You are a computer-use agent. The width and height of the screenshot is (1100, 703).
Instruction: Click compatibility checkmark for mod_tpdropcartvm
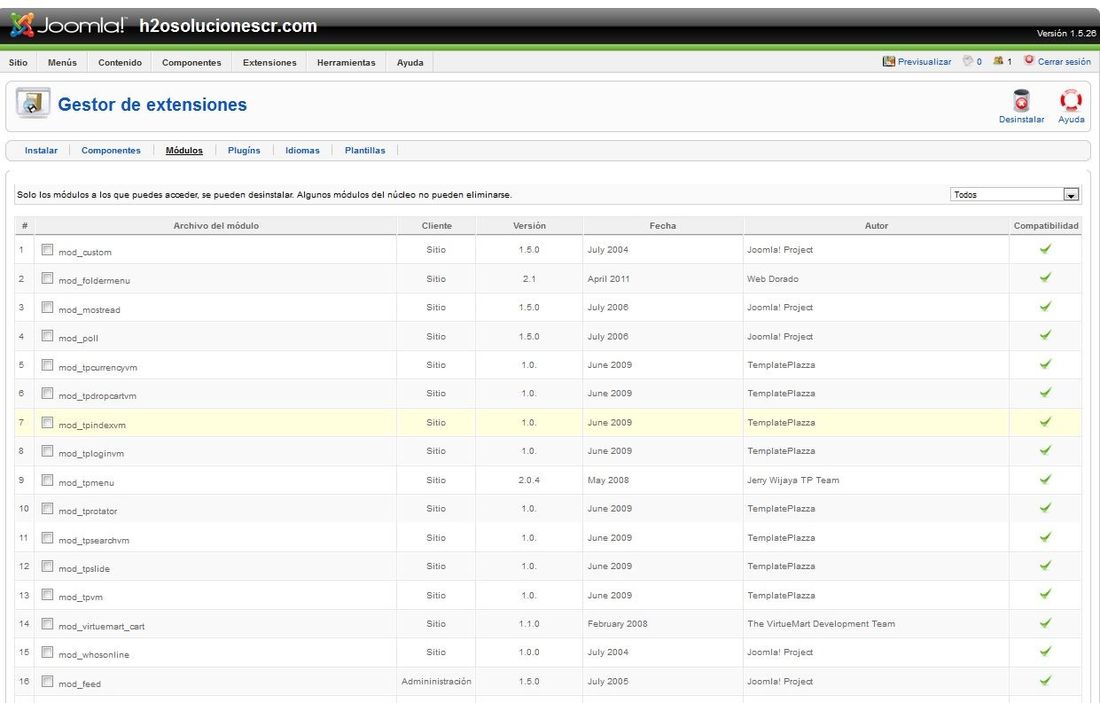(1045, 392)
